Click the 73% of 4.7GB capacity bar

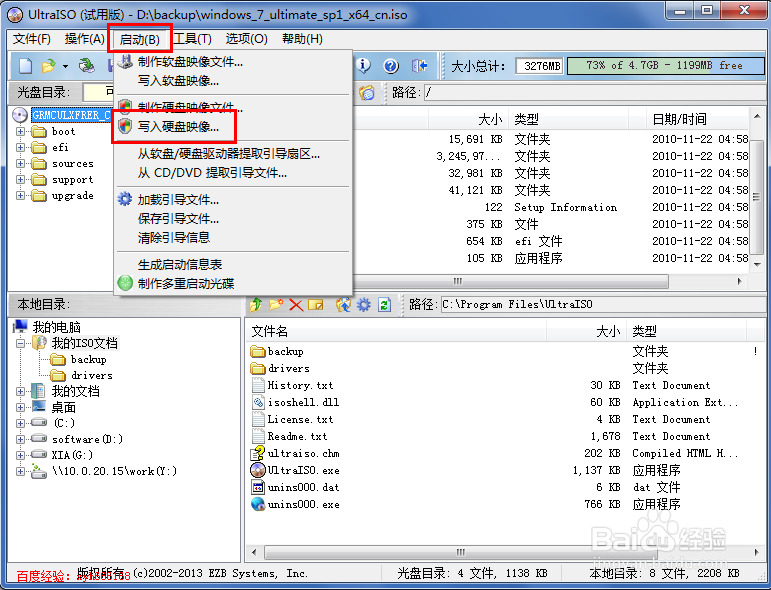coord(665,66)
